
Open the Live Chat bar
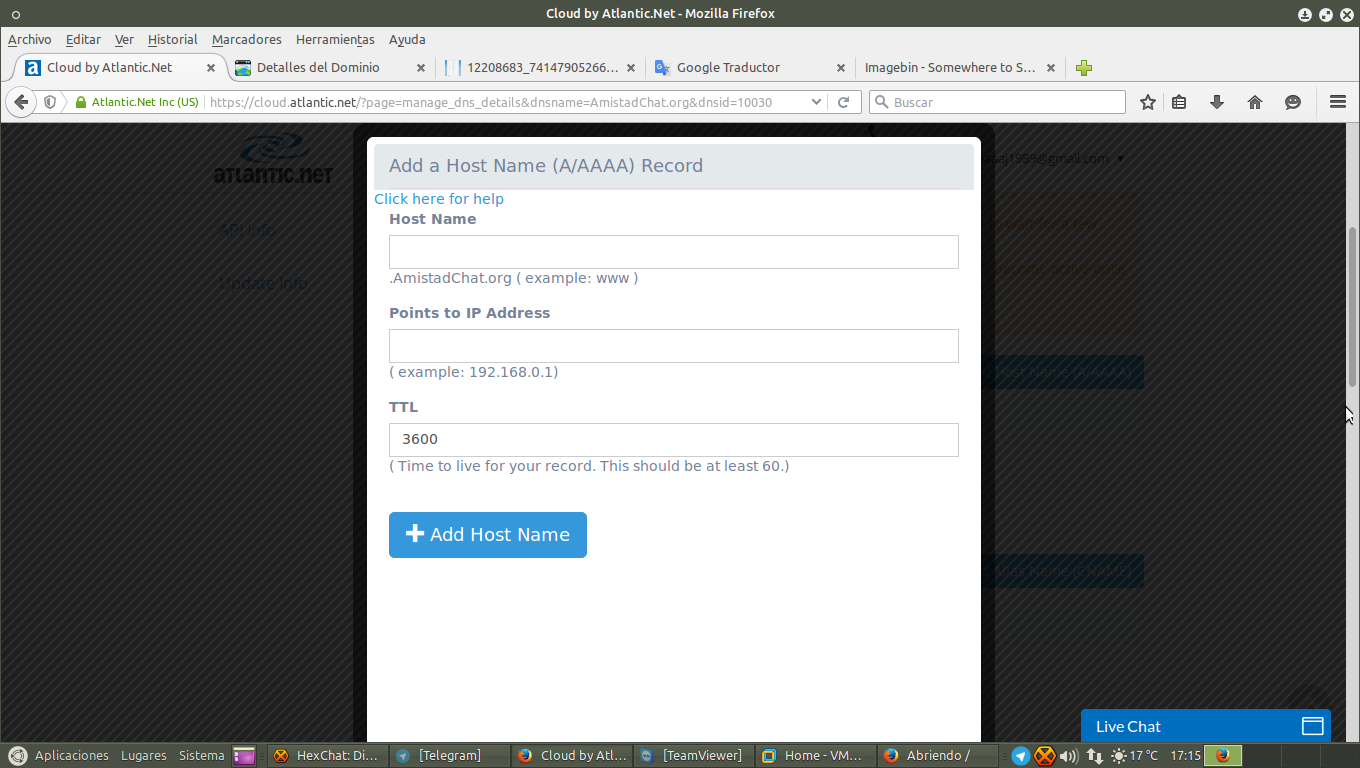coord(1206,726)
